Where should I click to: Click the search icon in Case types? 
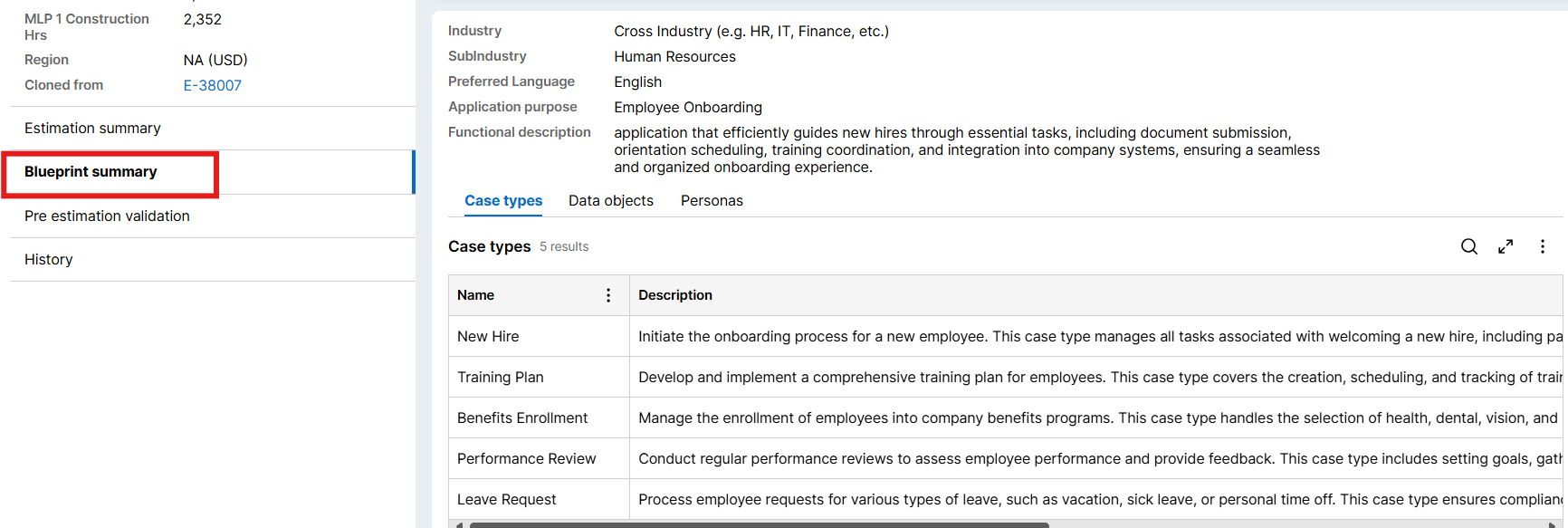pyautogui.click(x=1468, y=246)
